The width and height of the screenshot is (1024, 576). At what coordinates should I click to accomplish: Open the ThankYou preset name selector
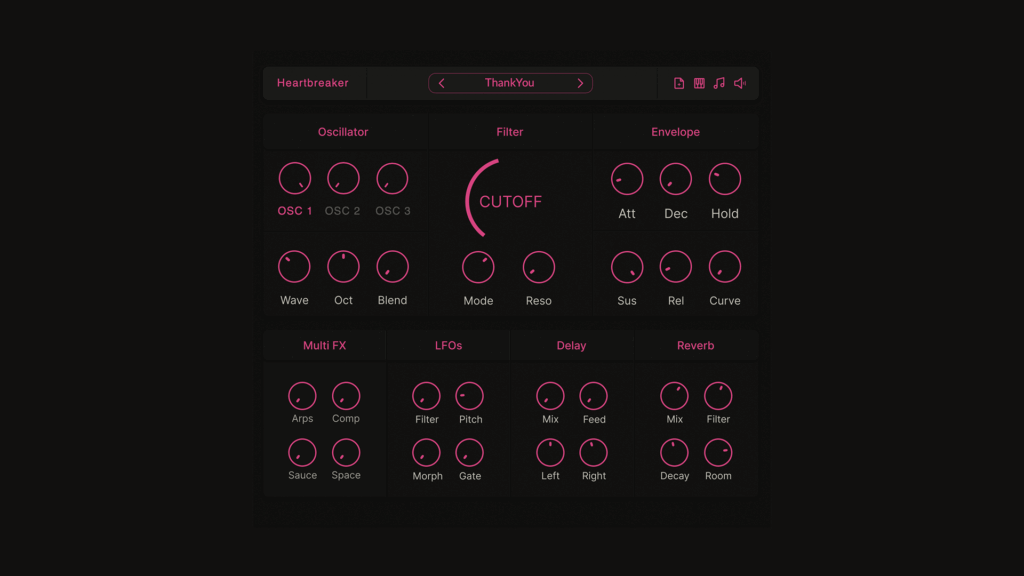click(510, 84)
